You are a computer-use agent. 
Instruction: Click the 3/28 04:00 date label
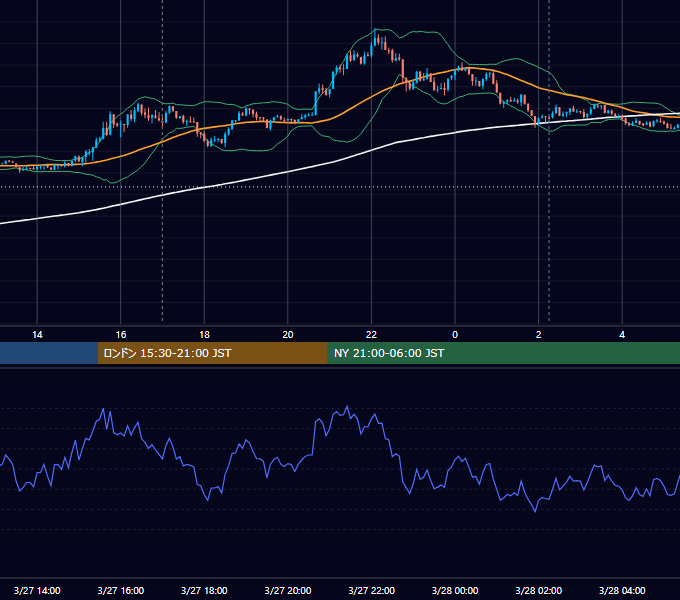[622, 590]
